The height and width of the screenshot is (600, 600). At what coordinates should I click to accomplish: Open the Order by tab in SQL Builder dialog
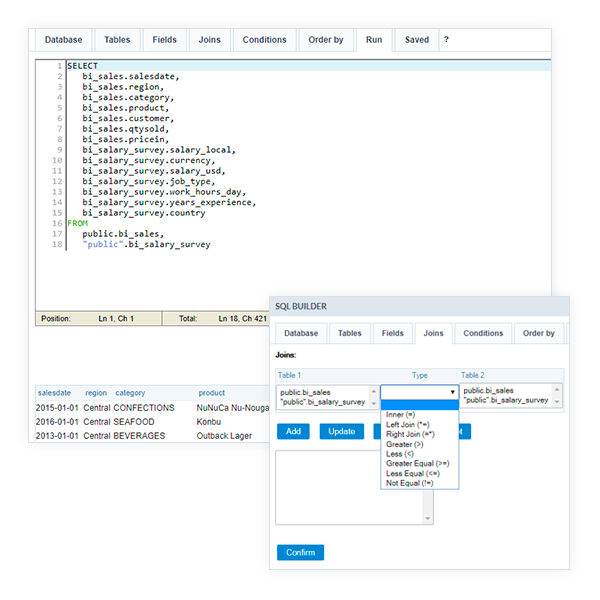click(538, 333)
